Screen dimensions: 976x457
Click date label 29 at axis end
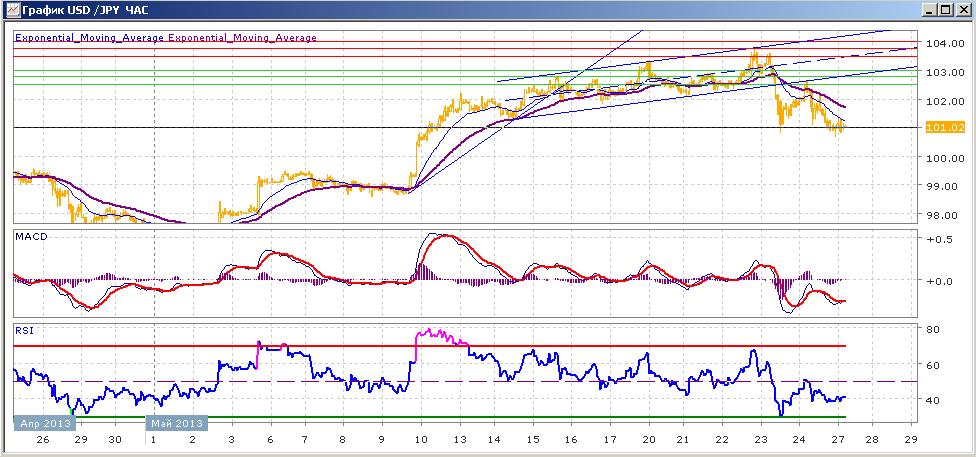coord(911,440)
